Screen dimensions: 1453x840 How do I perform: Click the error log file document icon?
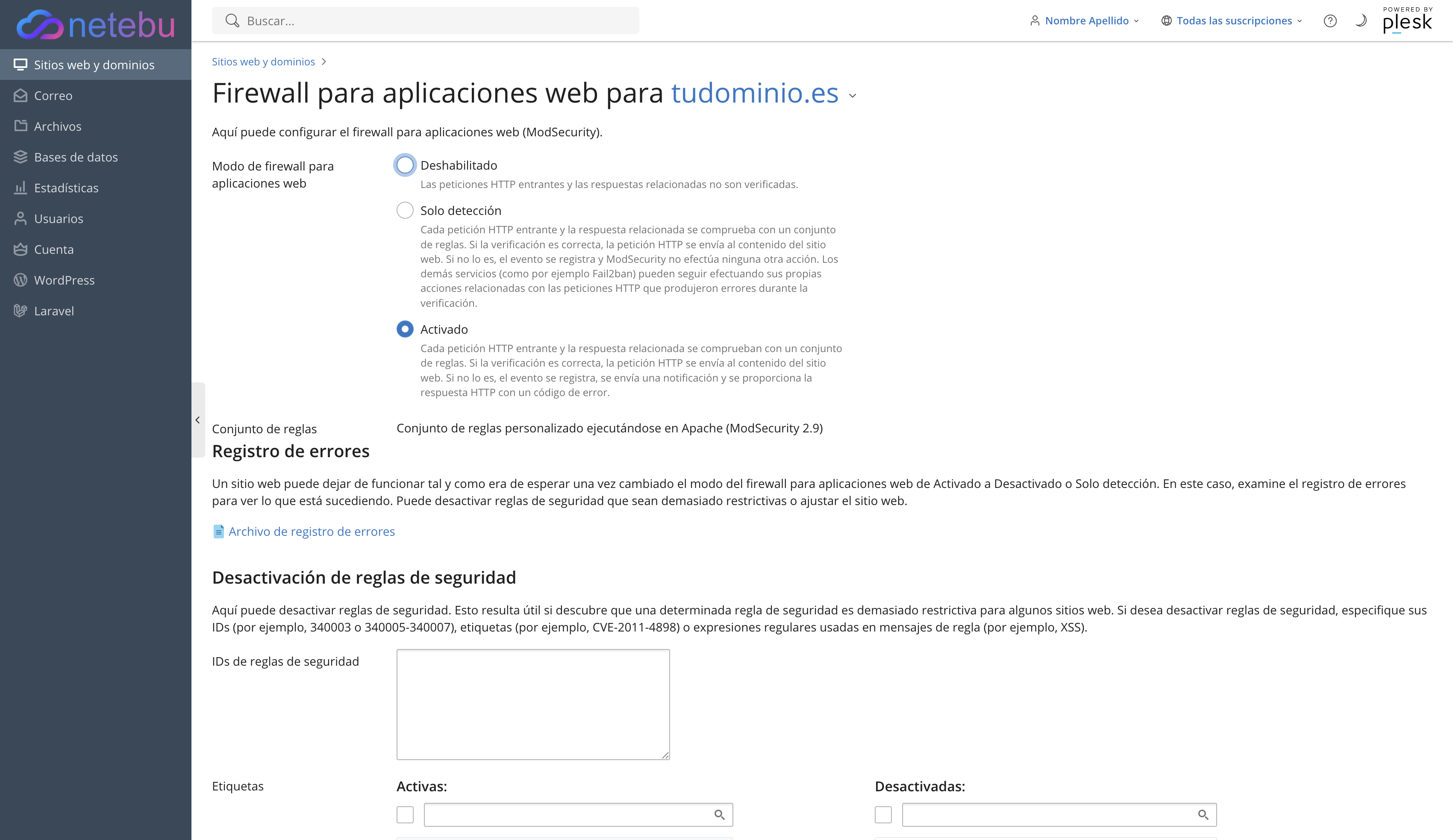click(x=218, y=532)
